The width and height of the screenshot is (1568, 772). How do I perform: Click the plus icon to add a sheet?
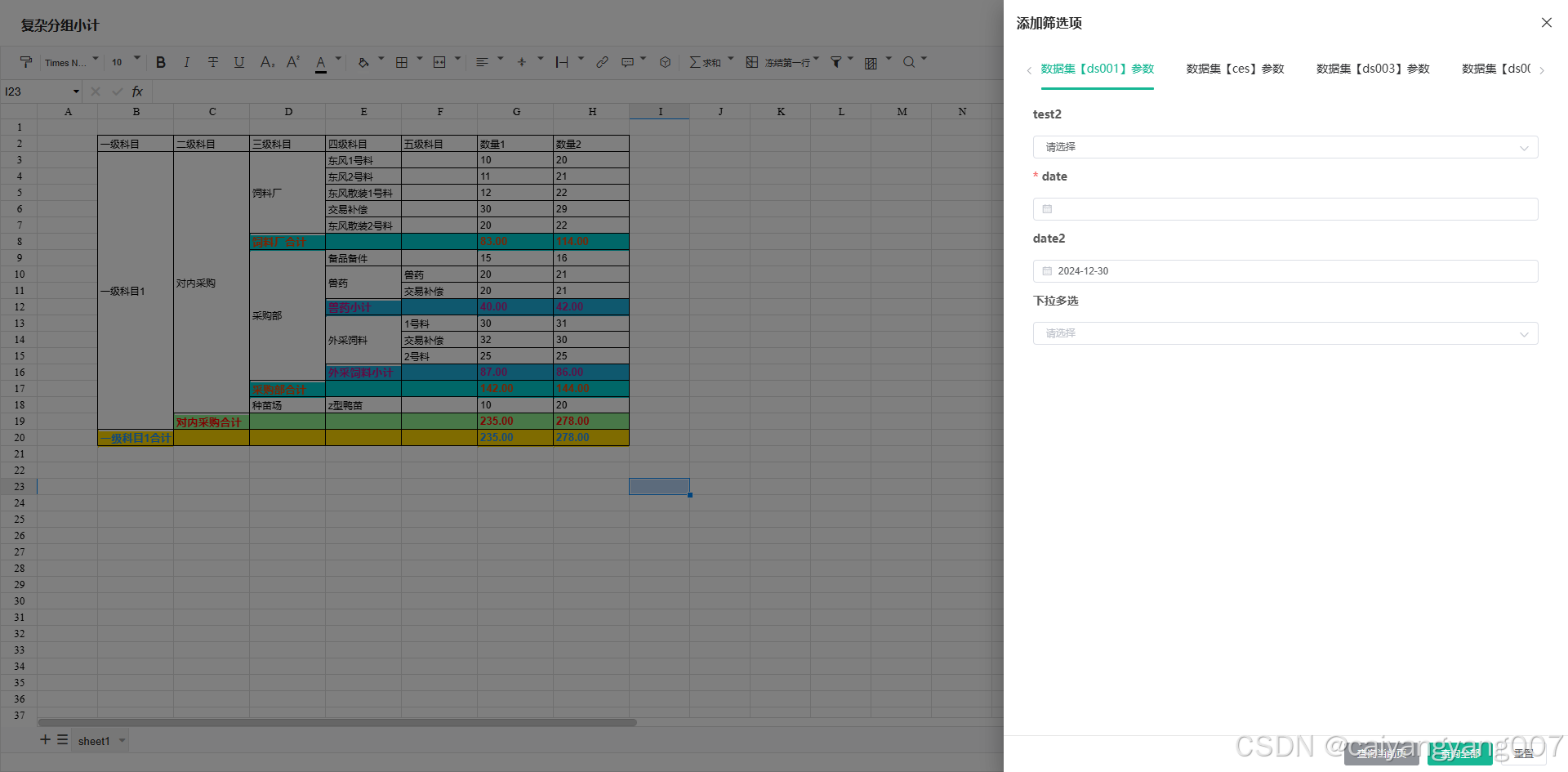[46, 739]
